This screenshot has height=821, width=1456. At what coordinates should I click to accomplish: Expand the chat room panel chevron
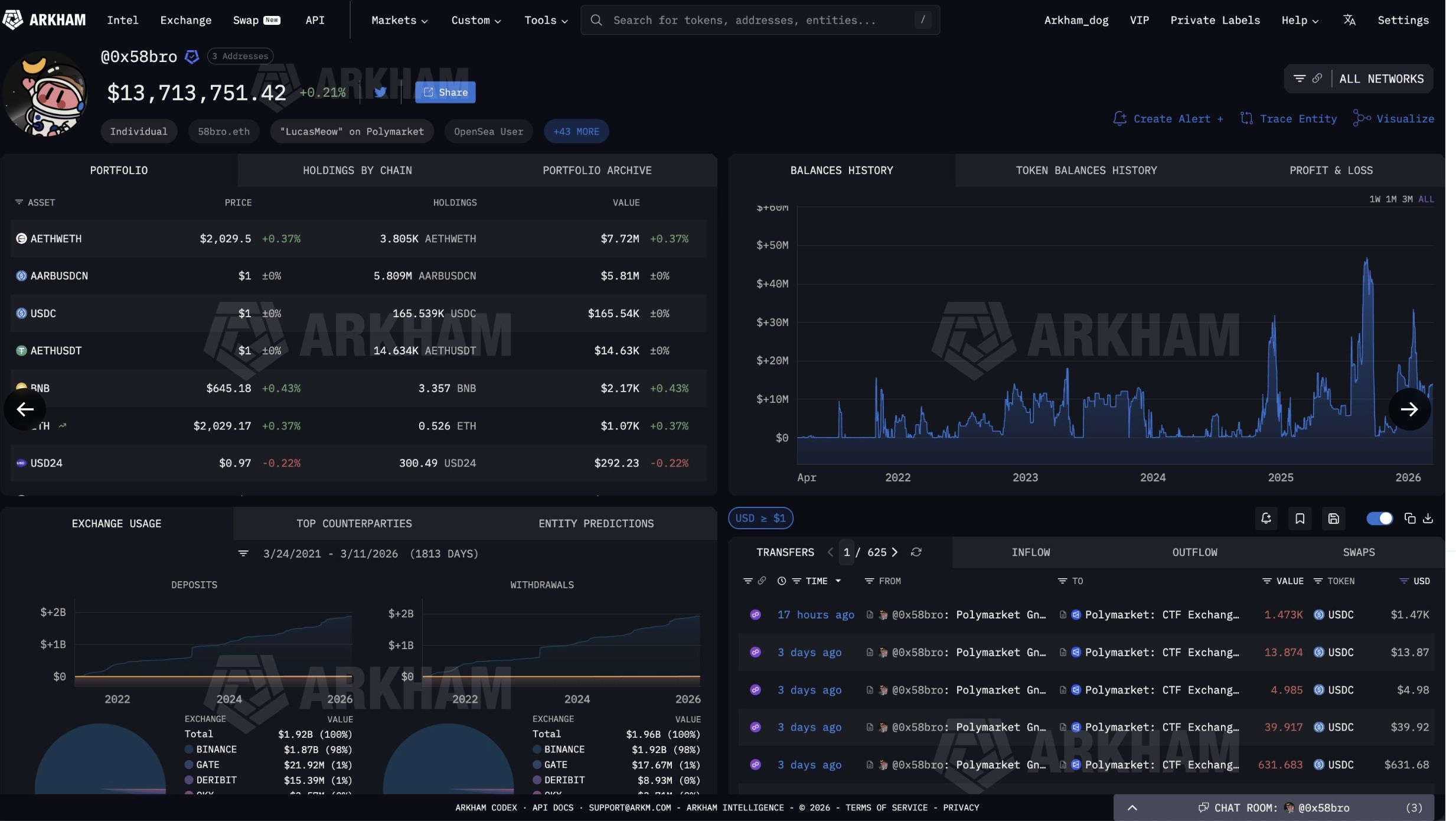[x=1132, y=808]
